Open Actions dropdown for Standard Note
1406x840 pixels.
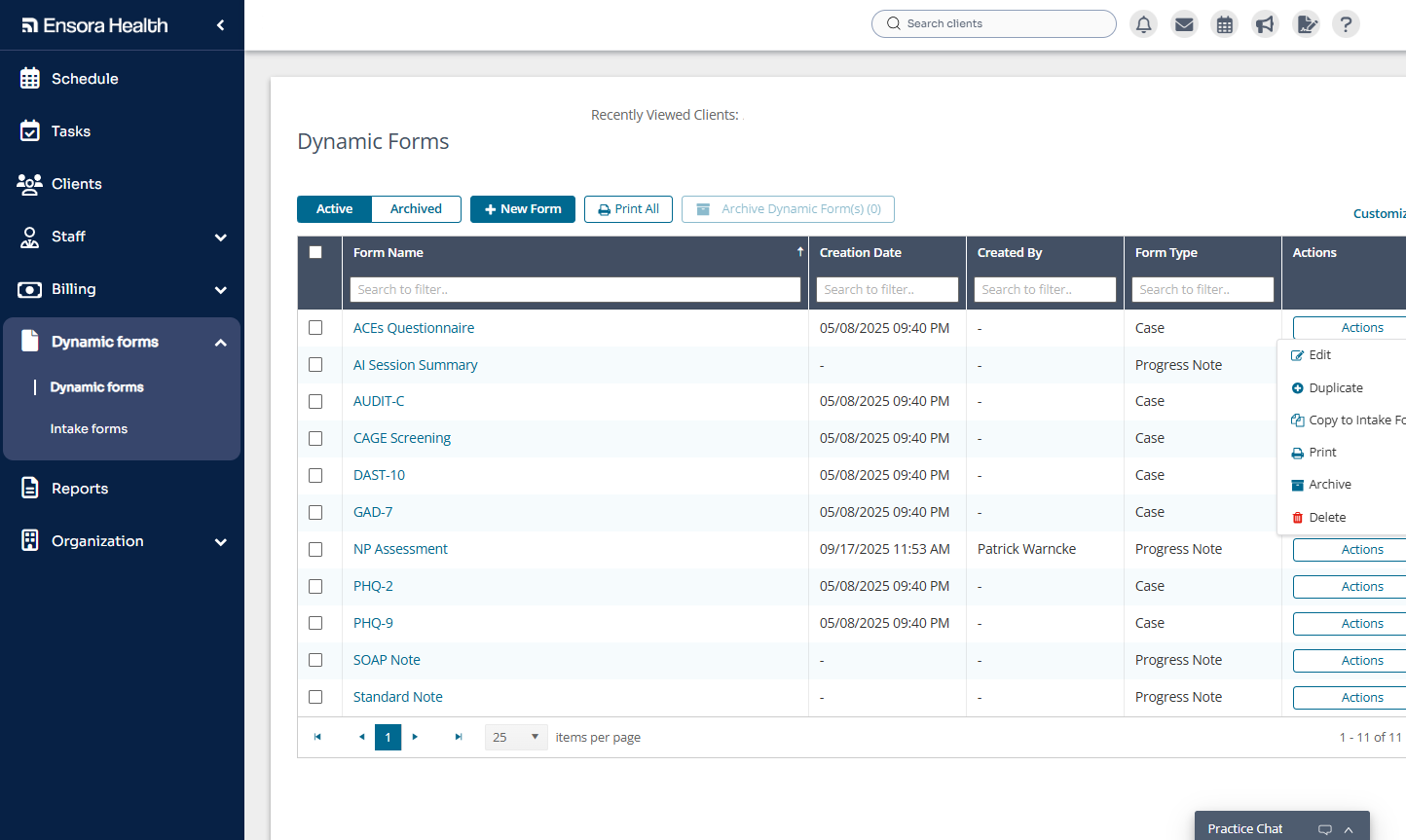[1350, 698]
